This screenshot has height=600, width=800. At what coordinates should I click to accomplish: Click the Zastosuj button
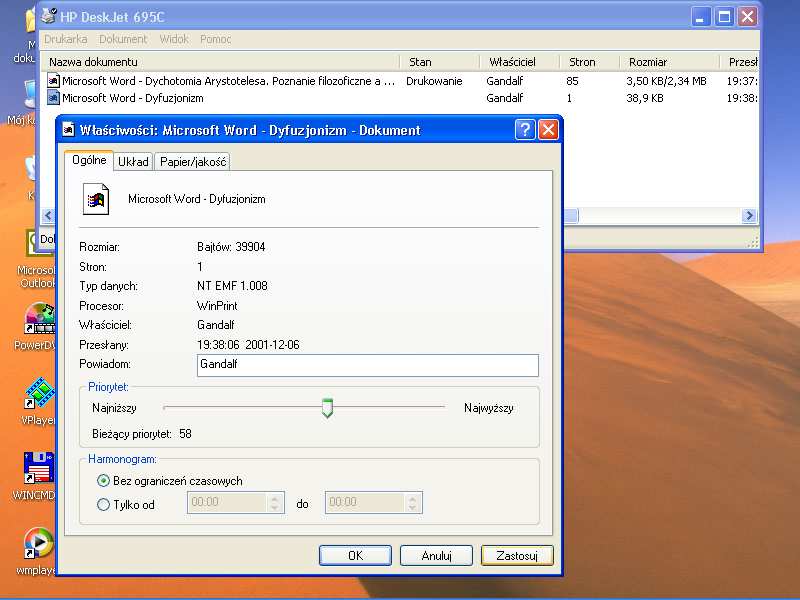(x=517, y=556)
